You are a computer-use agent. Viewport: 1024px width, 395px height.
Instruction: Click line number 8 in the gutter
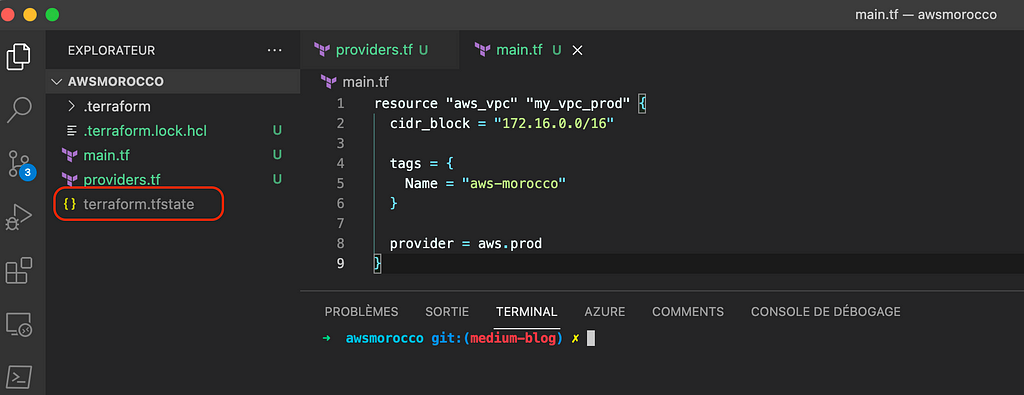click(x=340, y=244)
